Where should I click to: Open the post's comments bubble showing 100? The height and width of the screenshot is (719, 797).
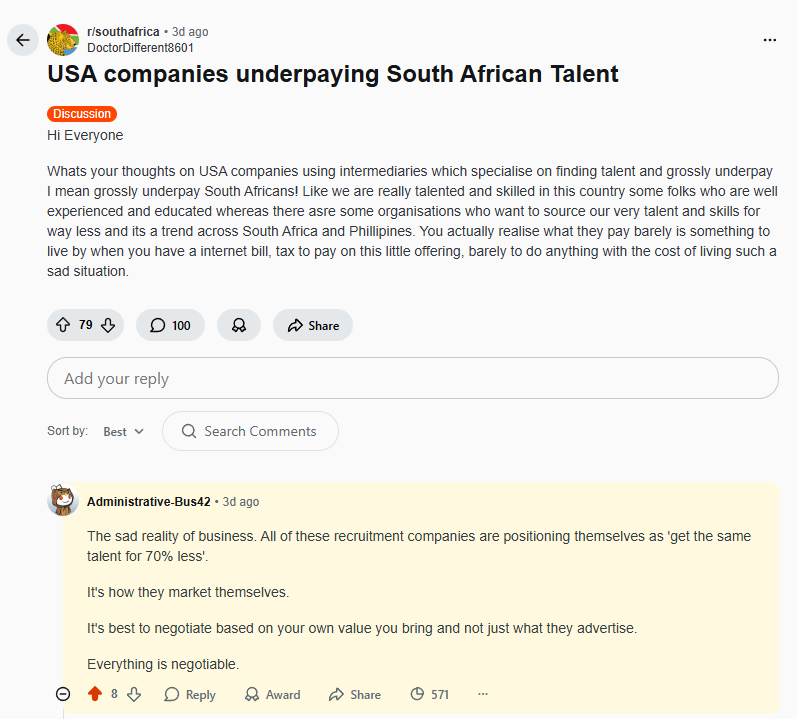tap(170, 325)
